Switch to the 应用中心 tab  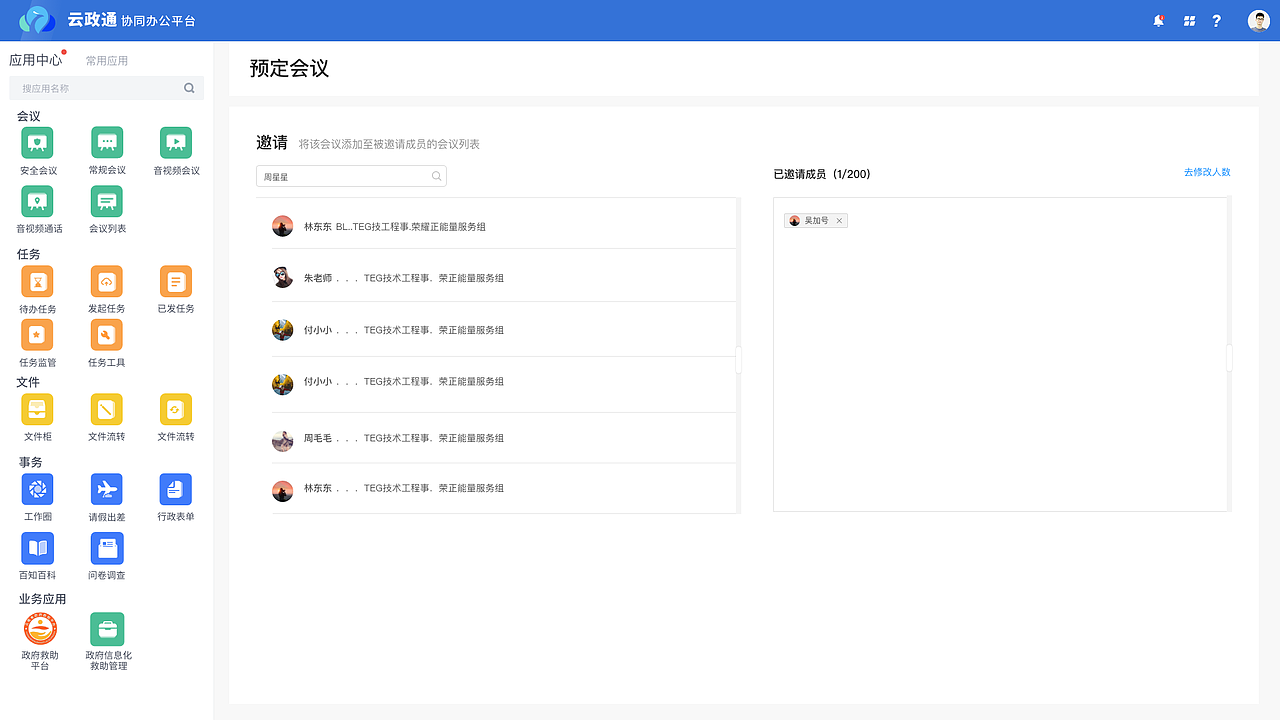(35, 60)
